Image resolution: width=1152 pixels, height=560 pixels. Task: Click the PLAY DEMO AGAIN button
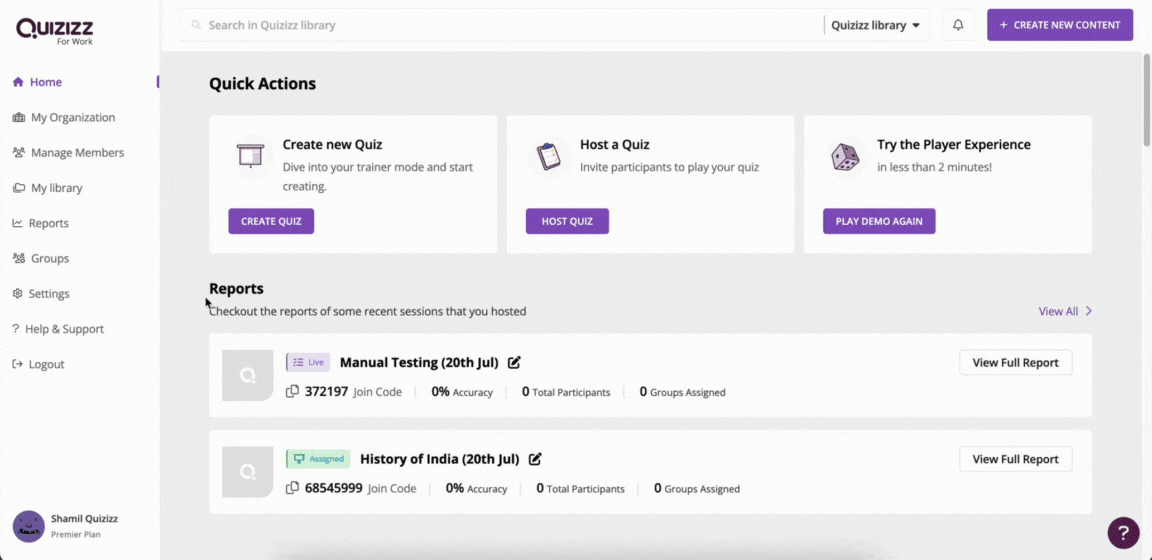[x=879, y=221]
